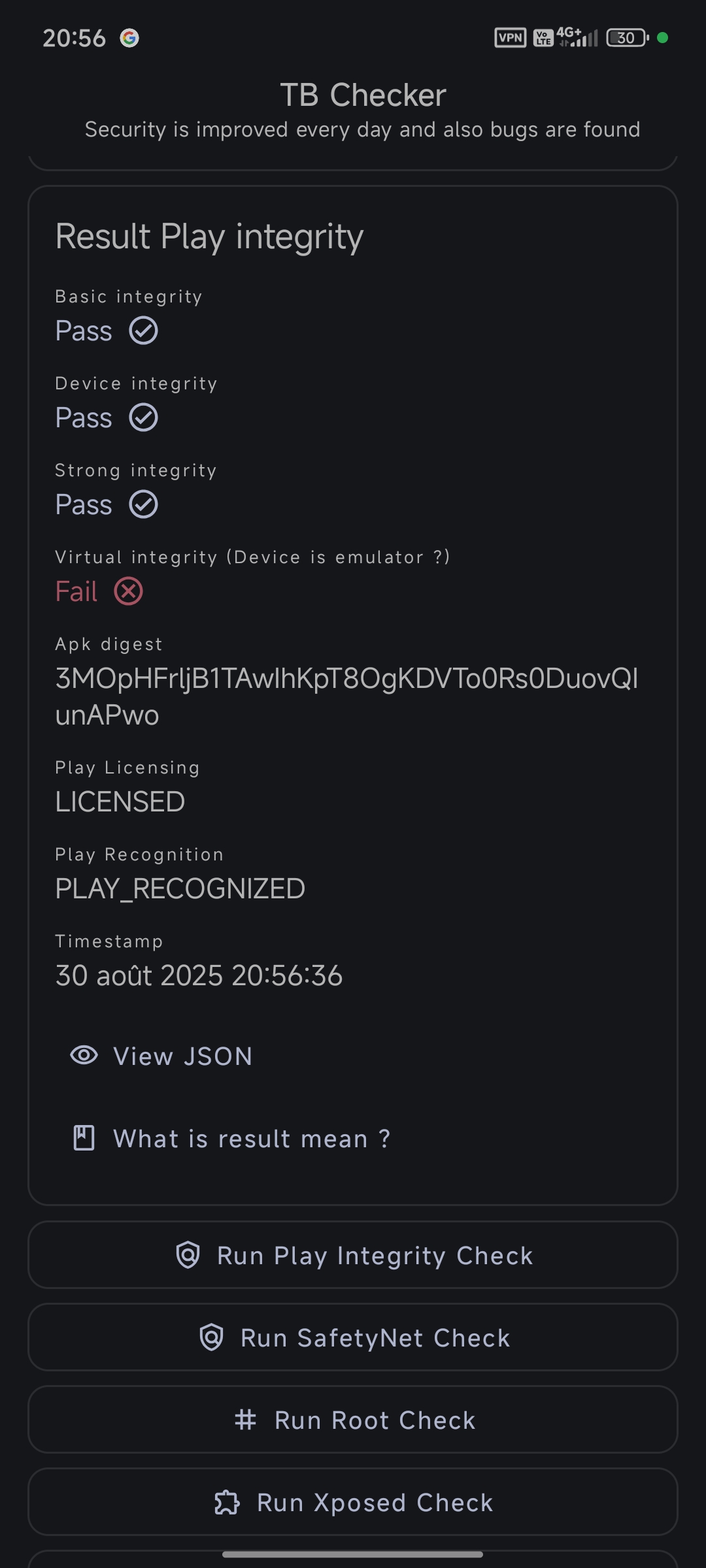Tap the Device integrity pass checkmark icon

[x=143, y=417]
